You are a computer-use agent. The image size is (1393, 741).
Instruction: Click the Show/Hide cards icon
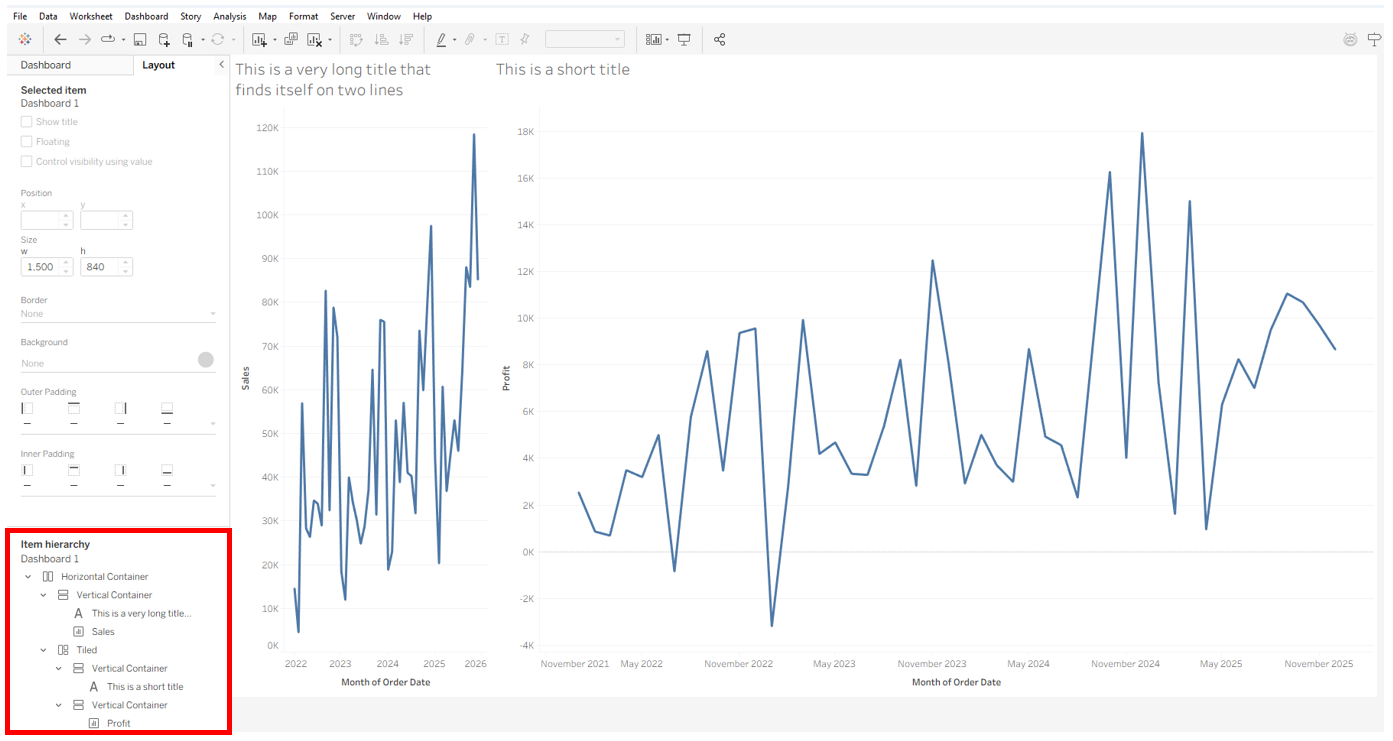(x=654, y=39)
